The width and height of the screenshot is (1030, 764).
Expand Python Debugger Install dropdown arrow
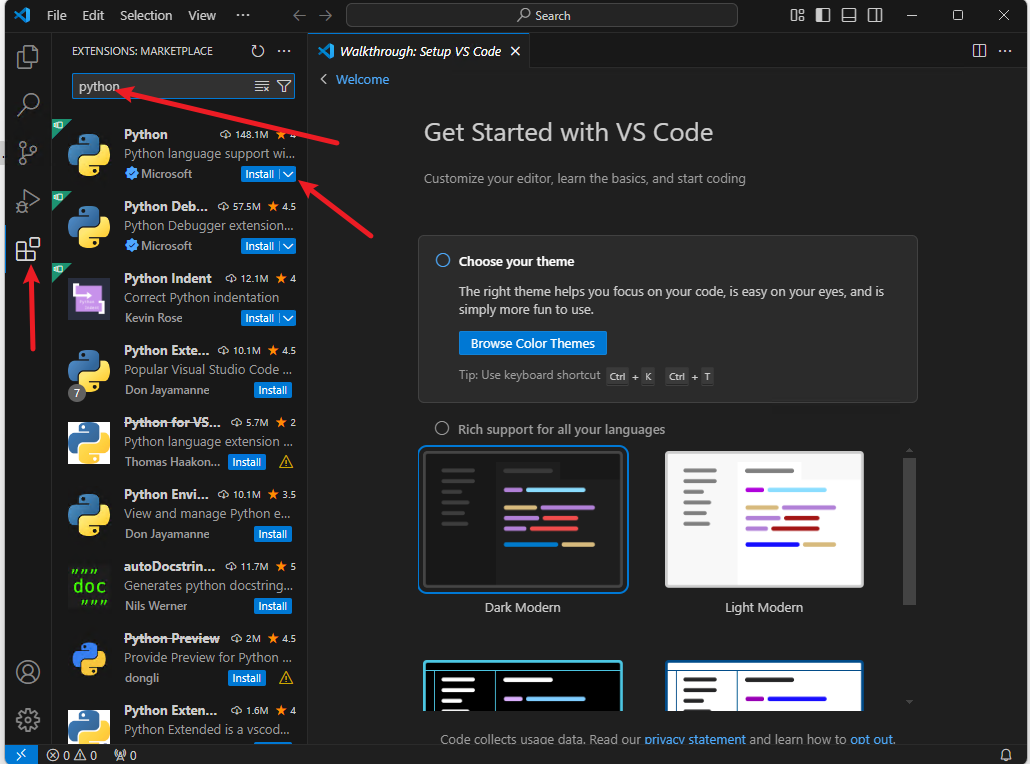[288, 246]
